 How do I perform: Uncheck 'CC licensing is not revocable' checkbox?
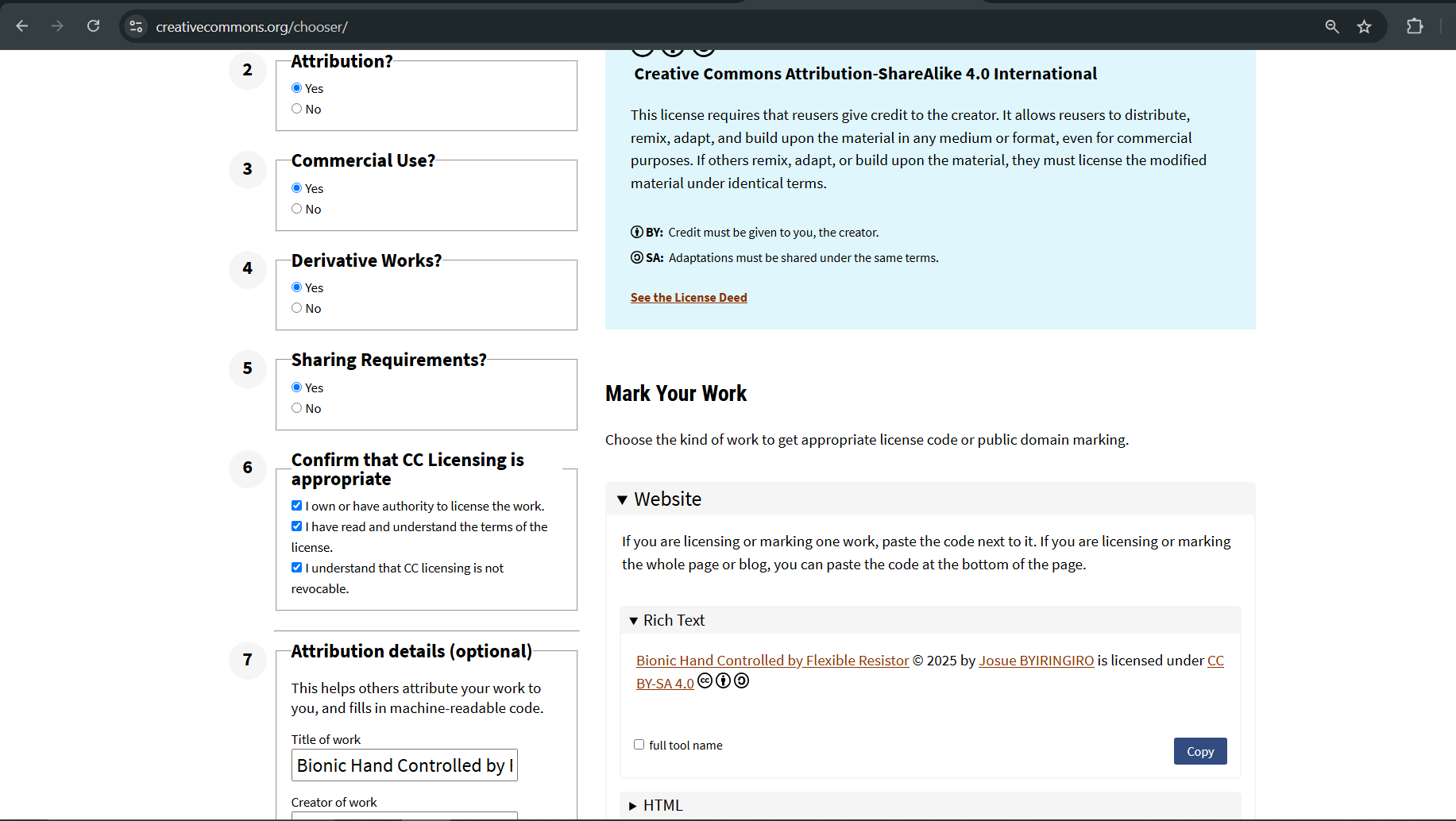(x=296, y=568)
